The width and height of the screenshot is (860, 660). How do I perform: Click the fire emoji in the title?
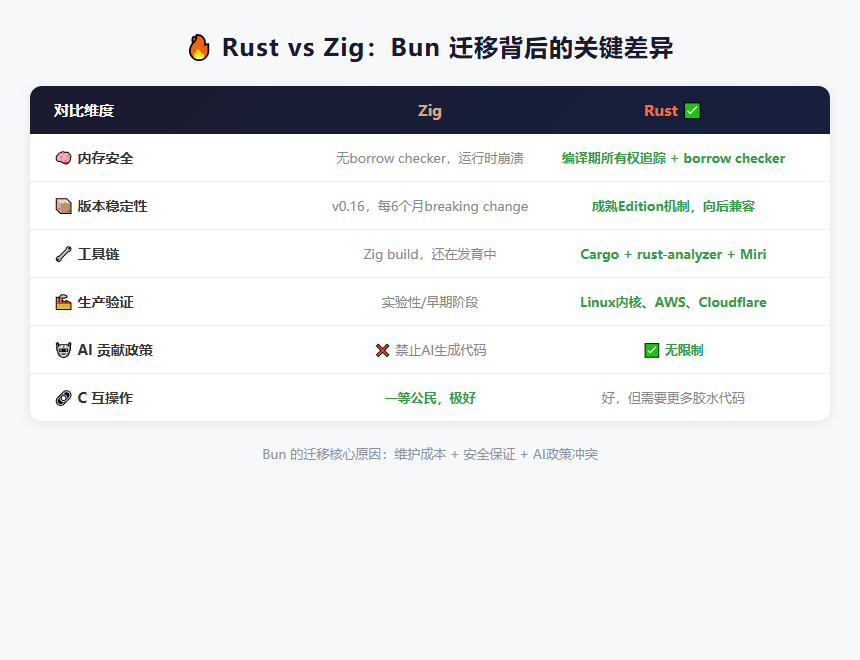click(x=199, y=47)
